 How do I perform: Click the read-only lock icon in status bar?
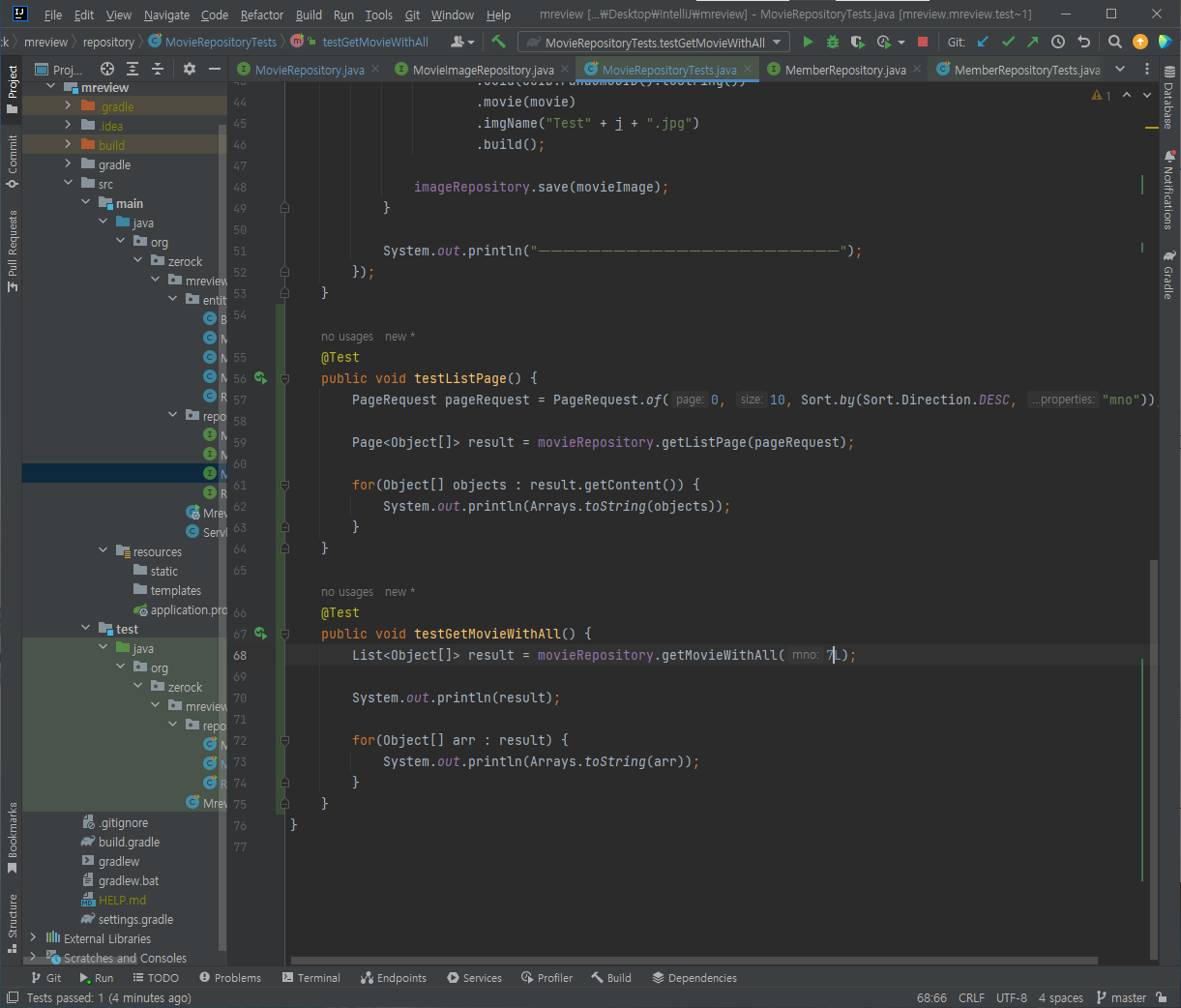coord(1162,997)
